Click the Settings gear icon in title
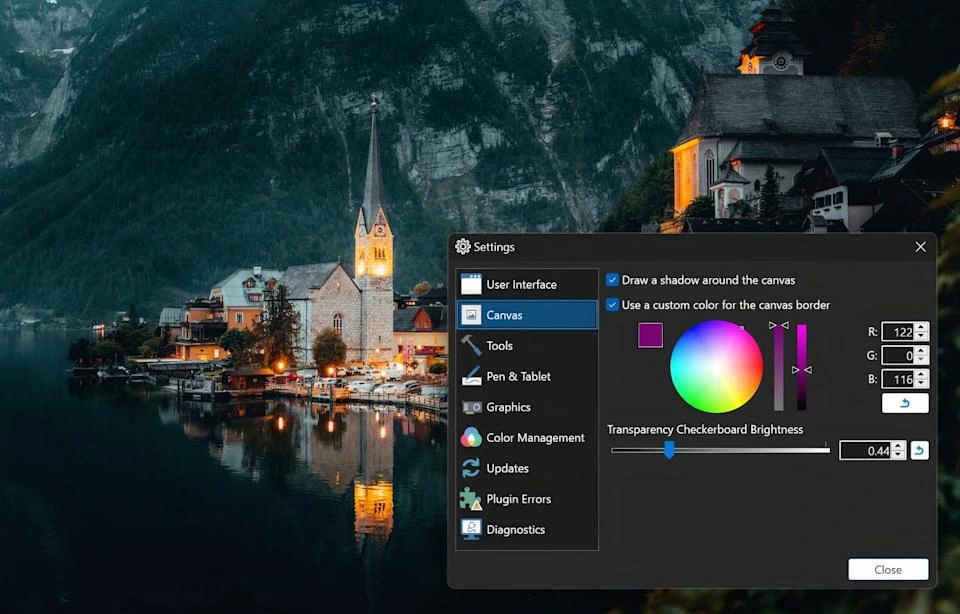 click(x=463, y=246)
